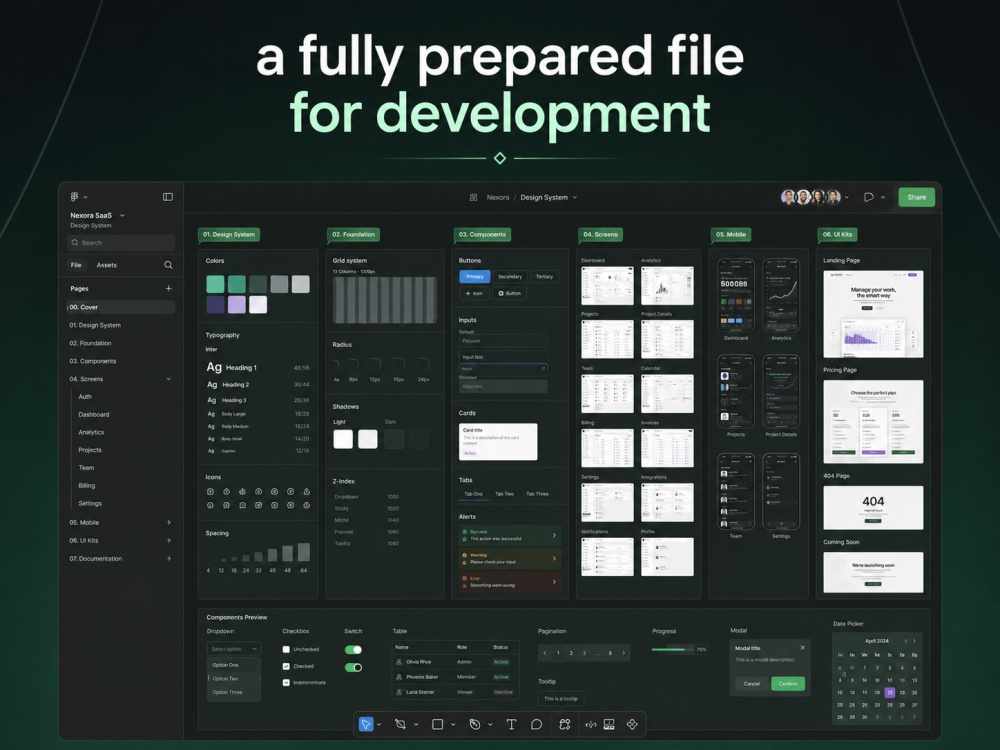This screenshot has width=1000, height=750.
Task: Click the Tertiary button sample
Action: click(x=544, y=276)
